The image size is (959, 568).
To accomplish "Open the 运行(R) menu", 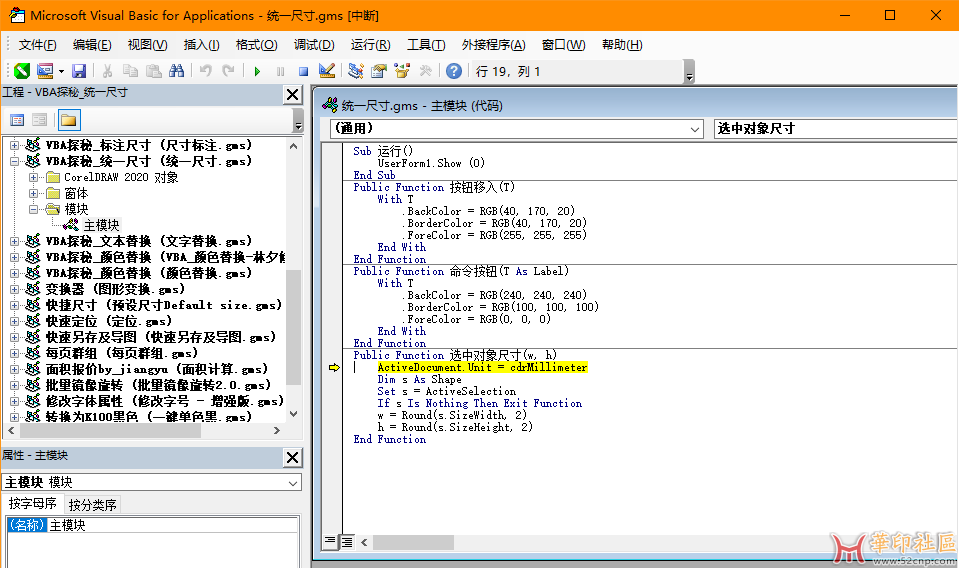I will pos(371,45).
